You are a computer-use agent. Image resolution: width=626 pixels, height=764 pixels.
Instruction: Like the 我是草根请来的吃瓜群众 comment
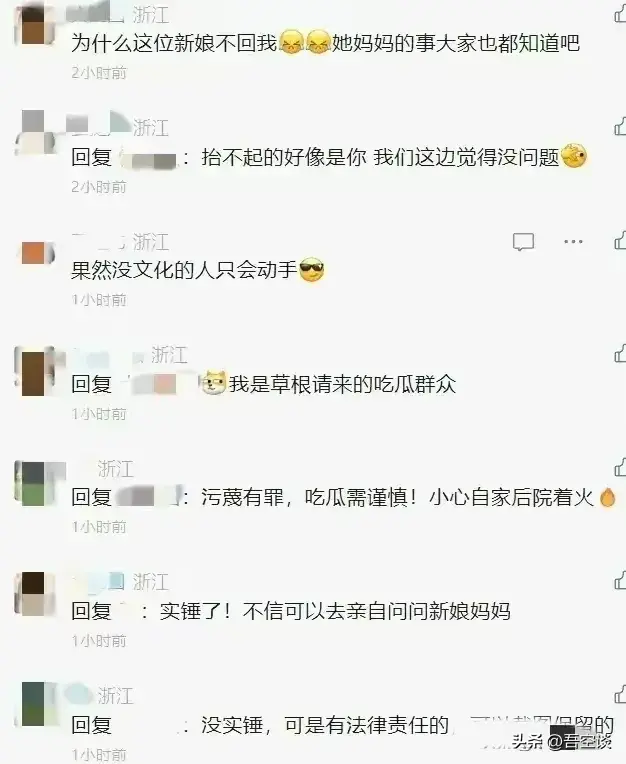[x=620, y=353]
